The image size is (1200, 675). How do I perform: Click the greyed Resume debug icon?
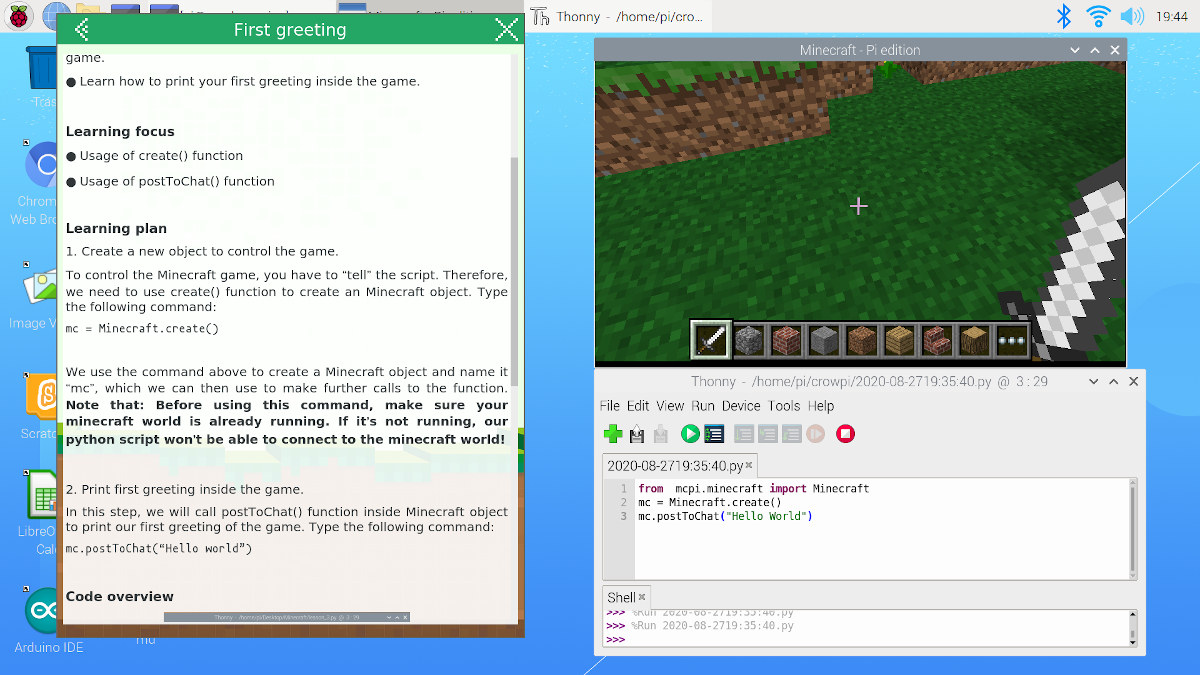[x=816, y=434]
